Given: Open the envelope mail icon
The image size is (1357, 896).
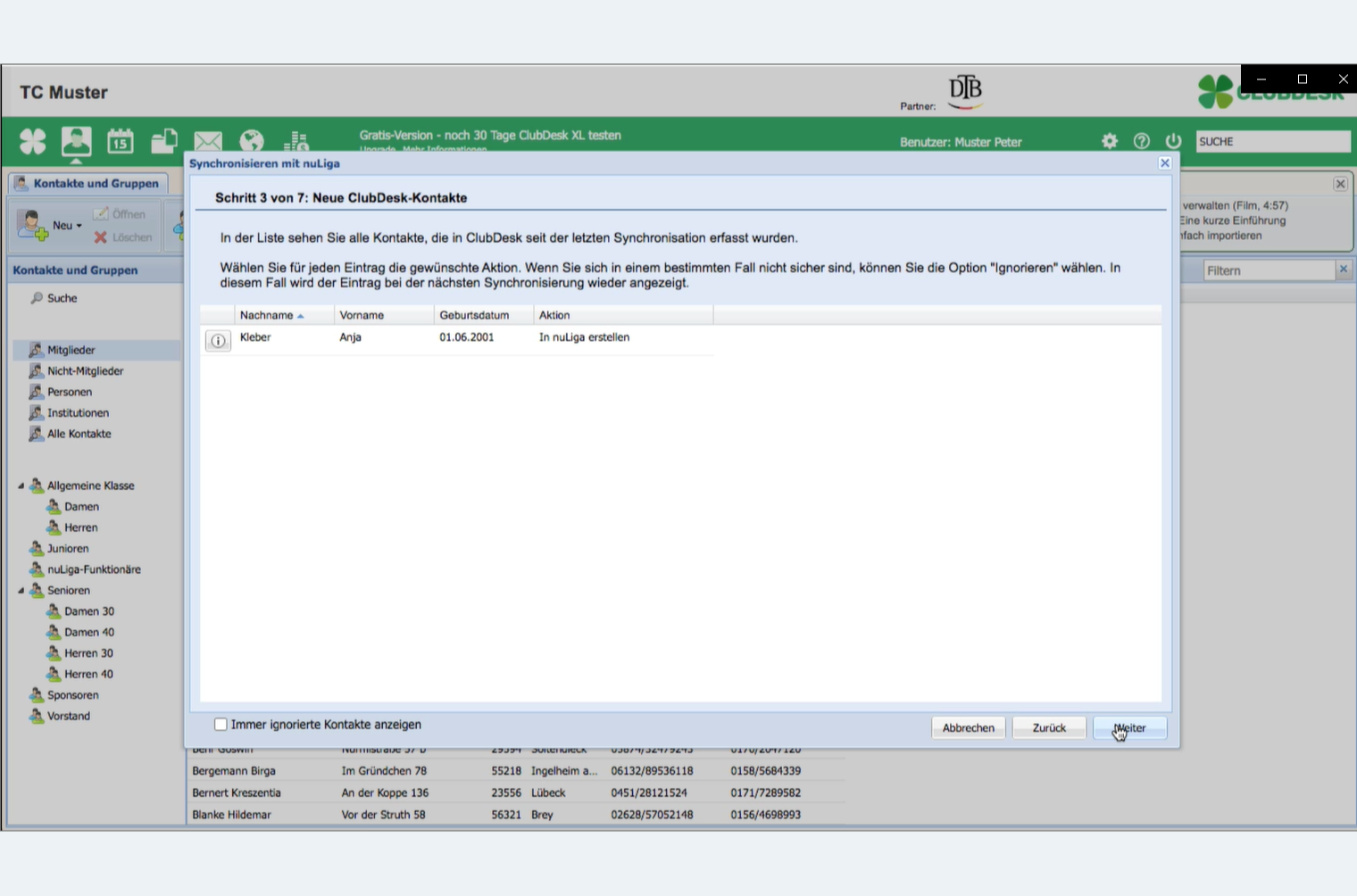Looking at the screenshot, I should tap(208, 141).
